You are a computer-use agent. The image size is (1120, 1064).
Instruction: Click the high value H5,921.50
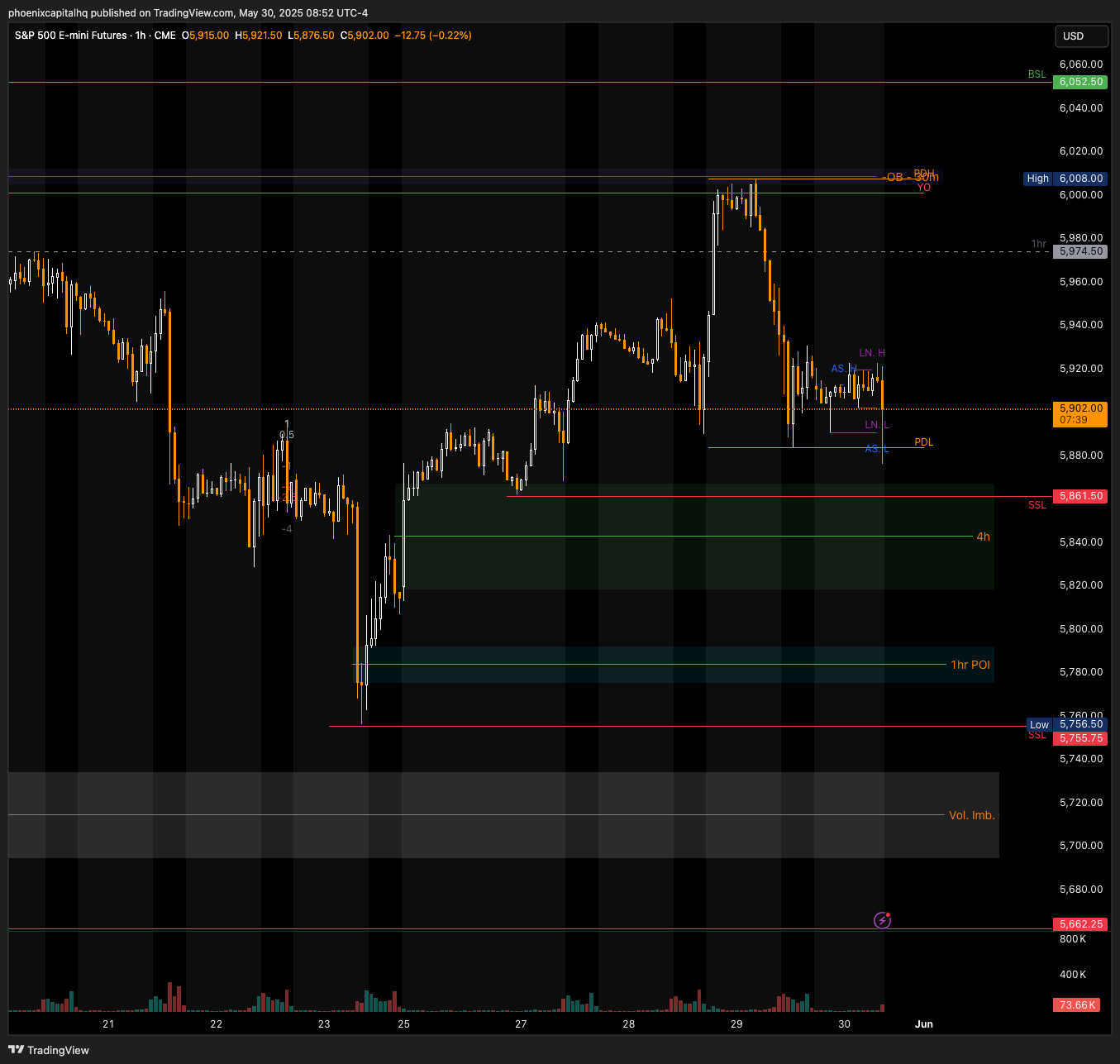click(258, 36)
